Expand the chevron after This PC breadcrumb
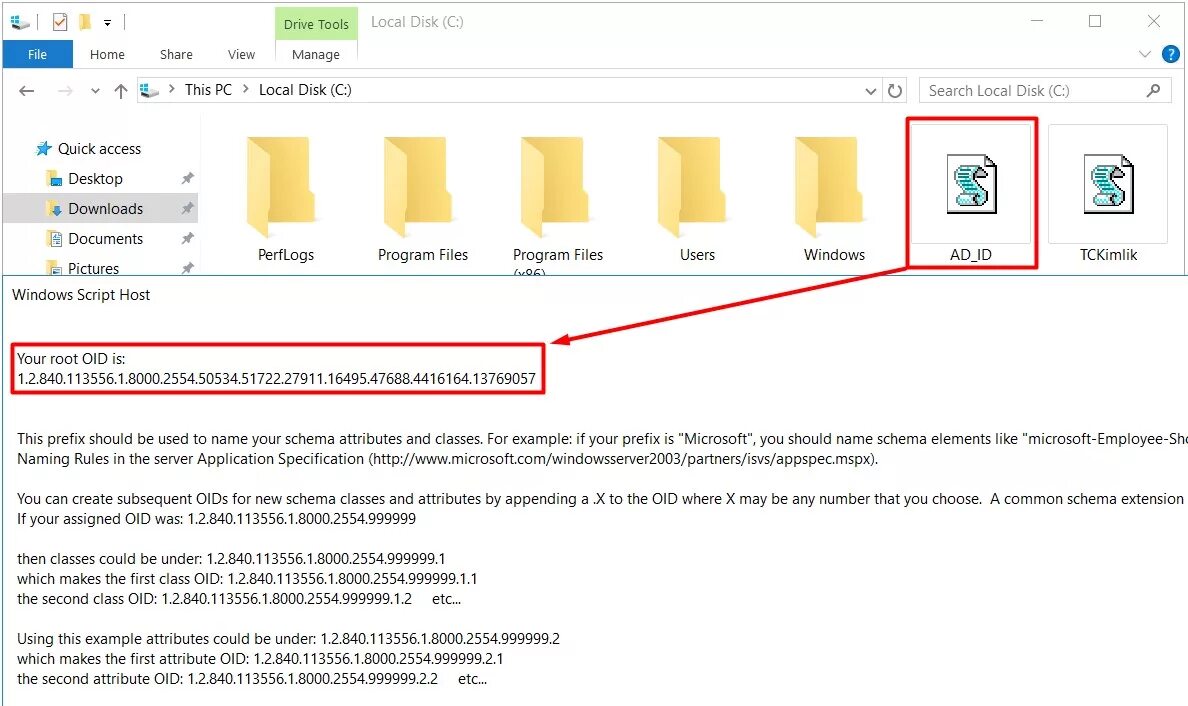1188x706 pixels. [x=245, y=89]
